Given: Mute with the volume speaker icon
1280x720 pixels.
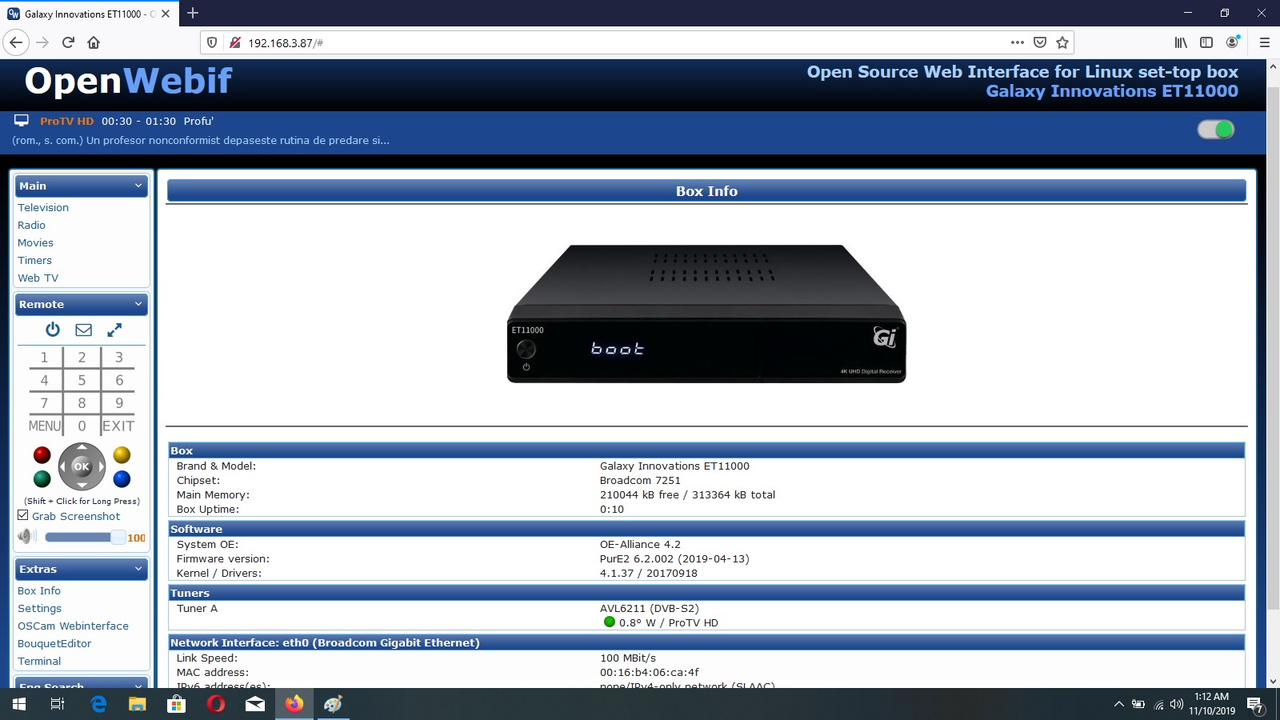Looking at the screenshot, I should pos(26,537).
